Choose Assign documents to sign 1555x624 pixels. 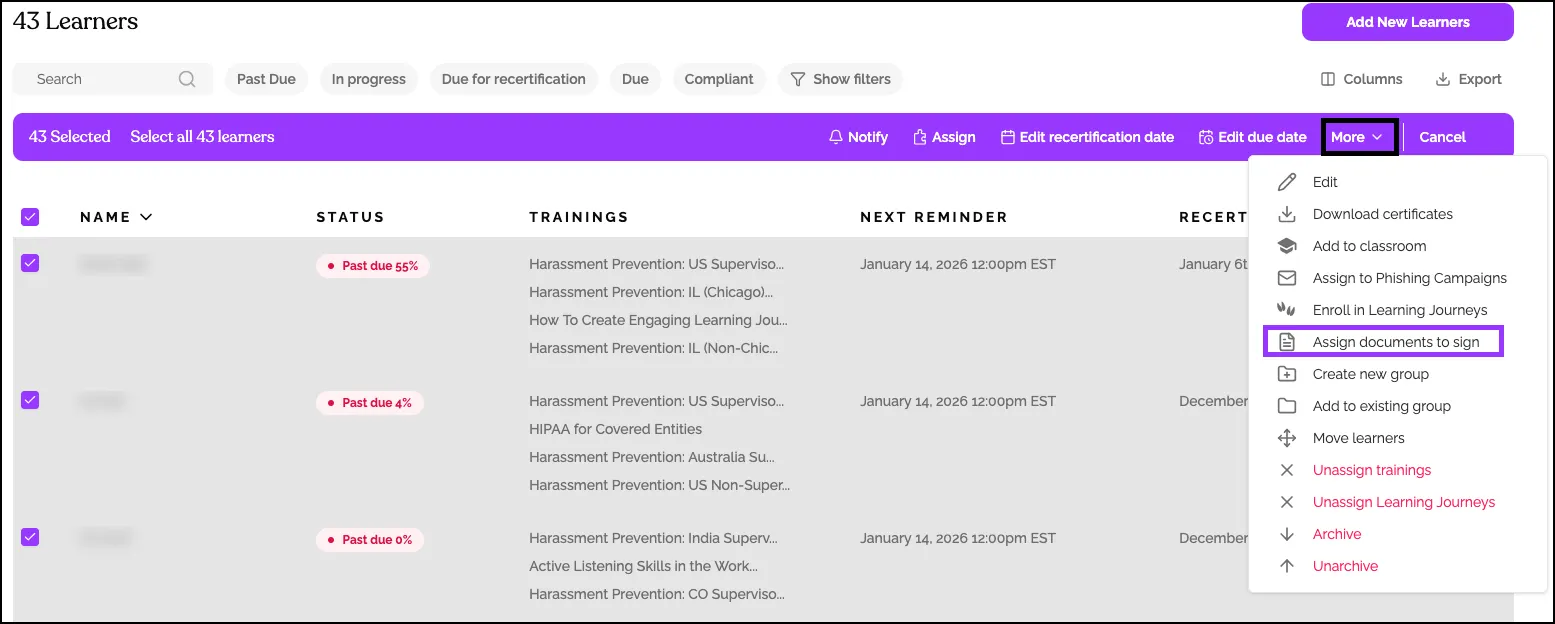click(1395, 342)
